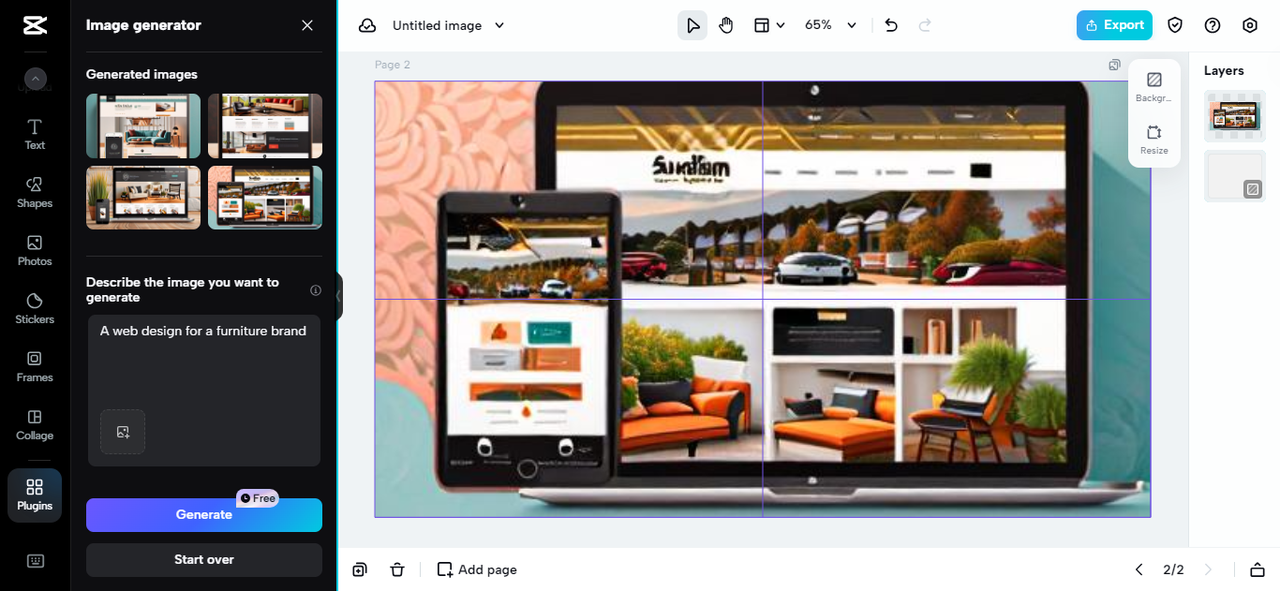Viewport: 1280px width, 591px height.
Task: Select third generated image with plant
Action: (143, 197)
